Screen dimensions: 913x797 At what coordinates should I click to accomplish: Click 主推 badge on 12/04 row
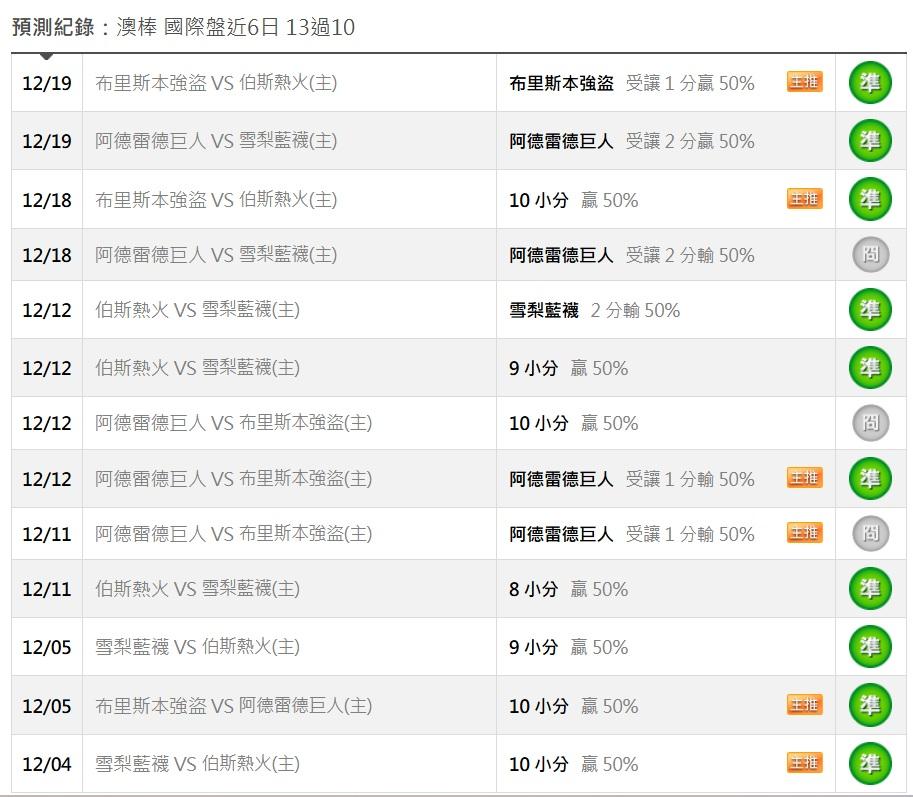[x=804, y=763]
